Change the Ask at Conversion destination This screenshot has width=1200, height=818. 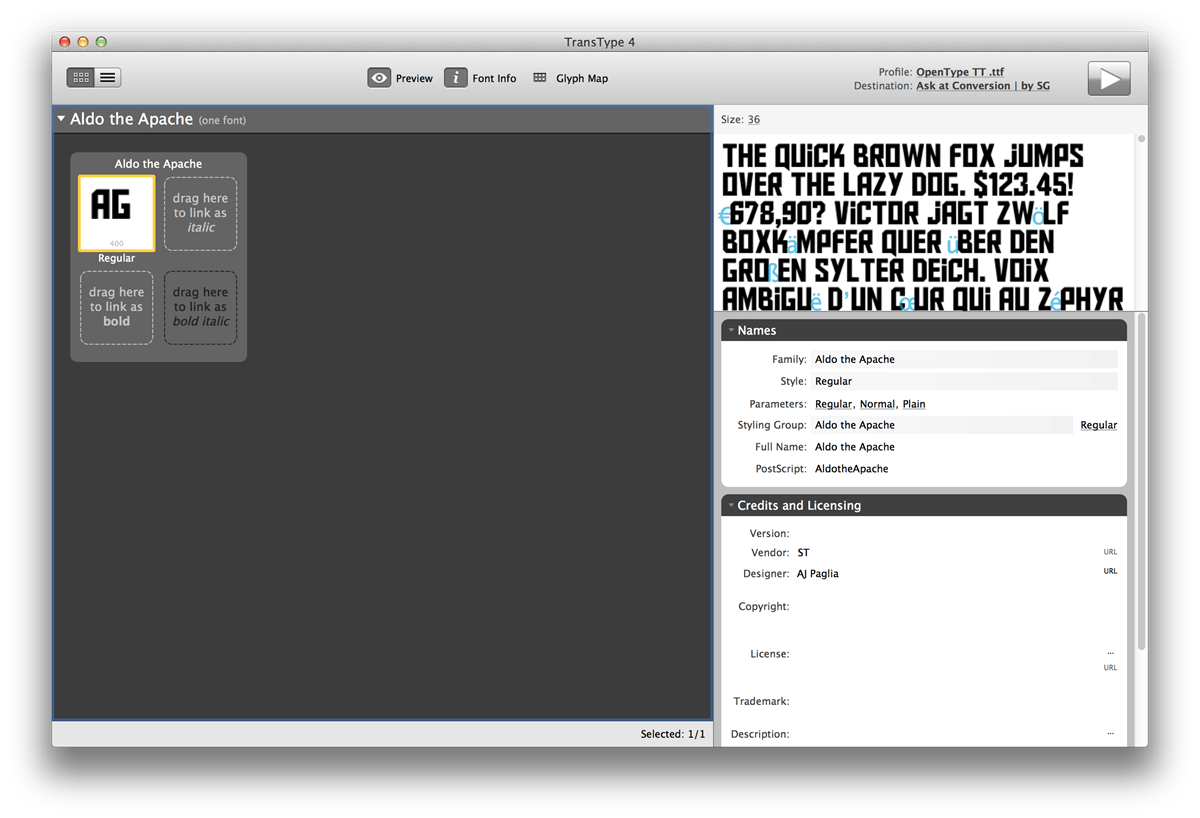[x=983, y=86]
